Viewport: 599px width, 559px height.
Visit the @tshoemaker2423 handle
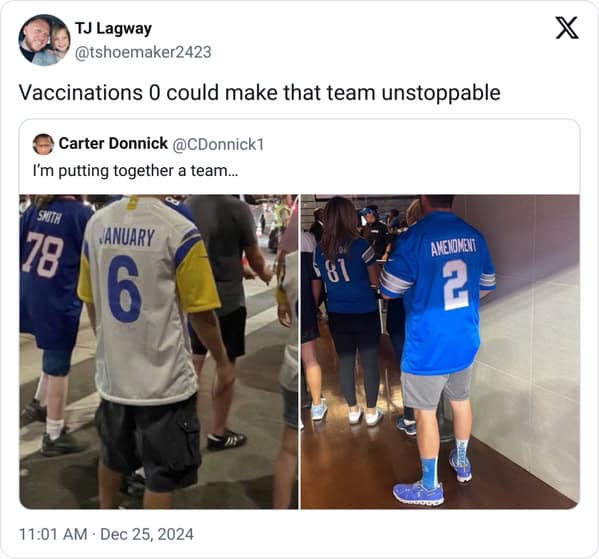pyautogui.click(x=143, y=52)
